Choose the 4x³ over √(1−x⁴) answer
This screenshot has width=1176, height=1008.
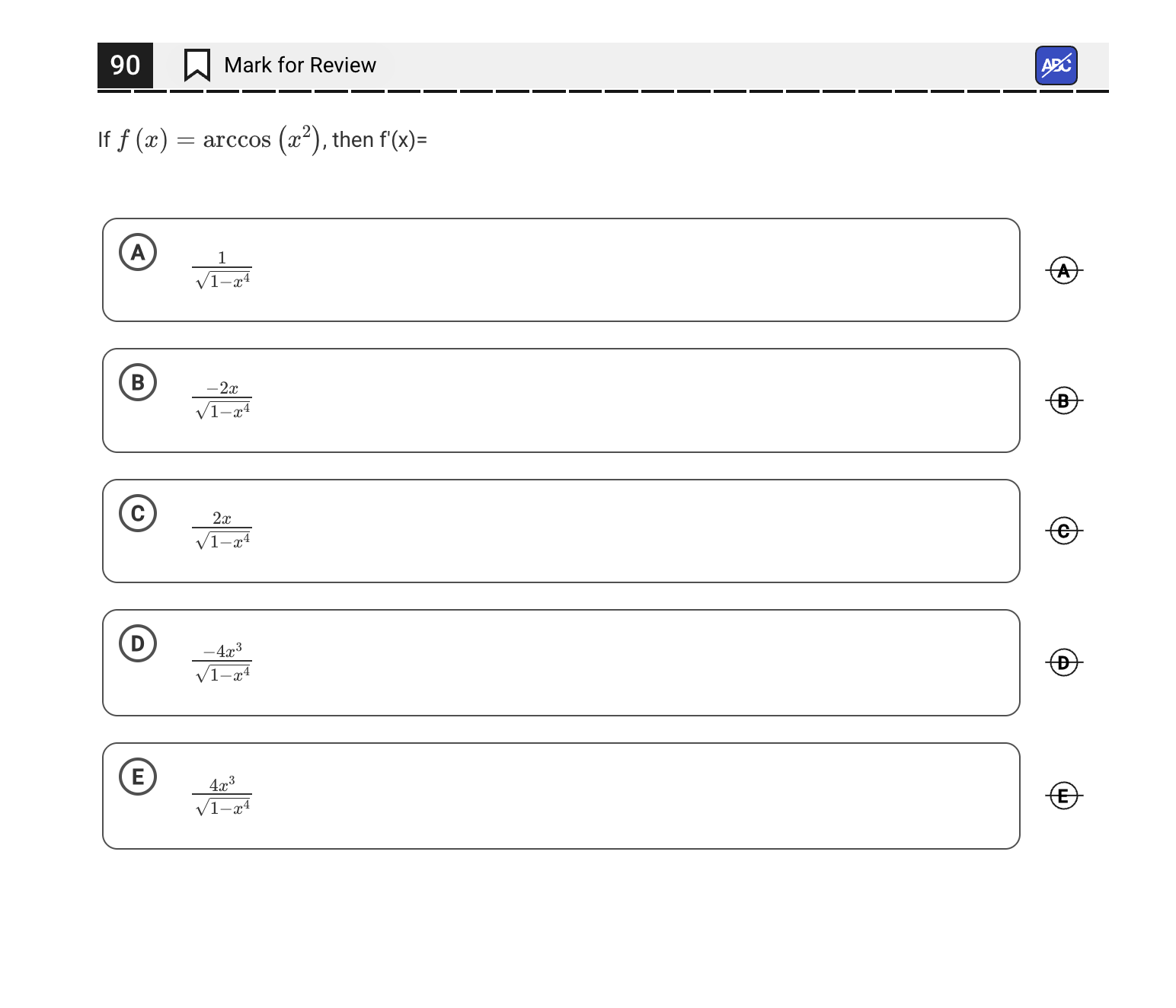pos(222,796)
